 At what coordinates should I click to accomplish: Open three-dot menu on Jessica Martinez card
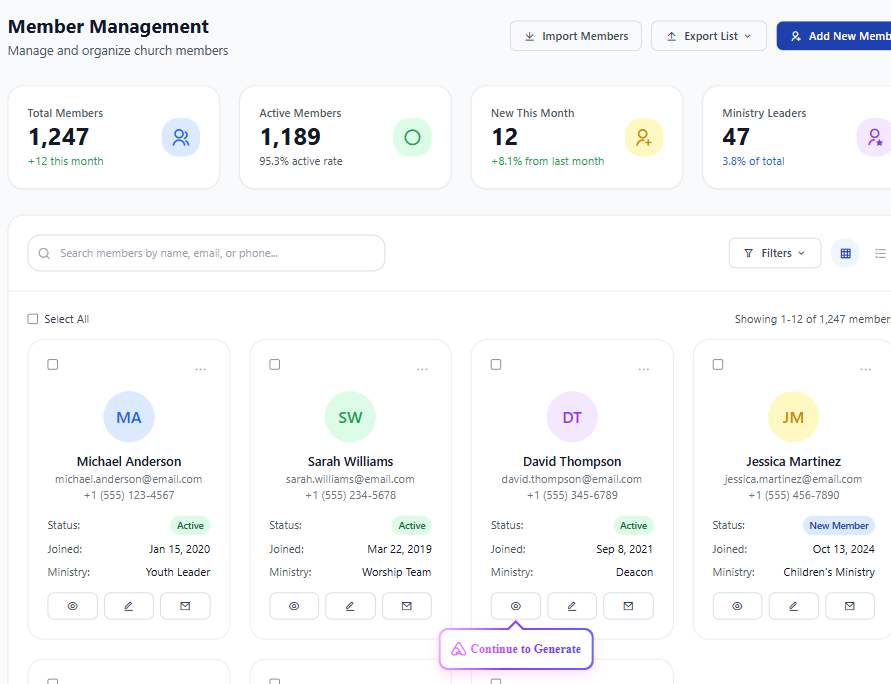(x=865, y=369)
